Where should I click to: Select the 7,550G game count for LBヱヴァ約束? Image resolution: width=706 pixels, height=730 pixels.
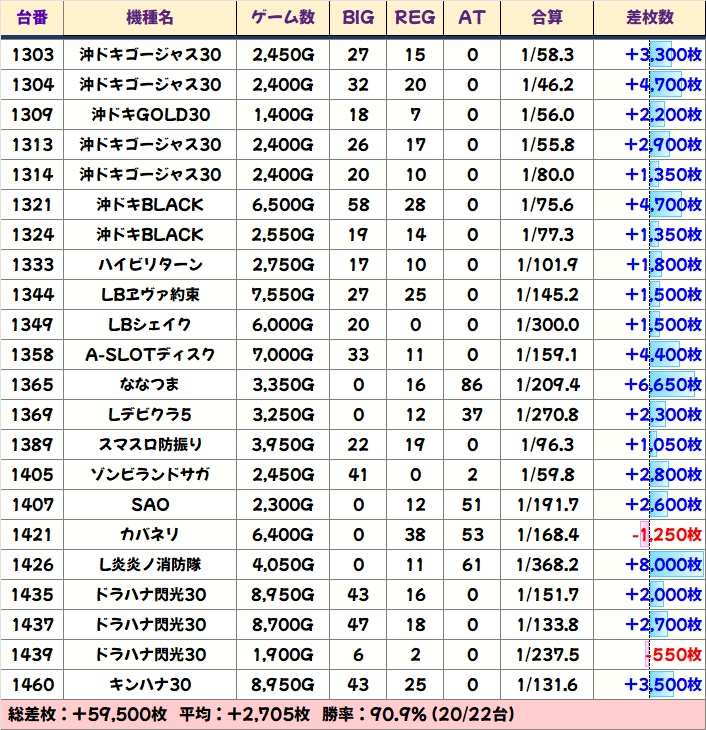(x=284, y=294)
